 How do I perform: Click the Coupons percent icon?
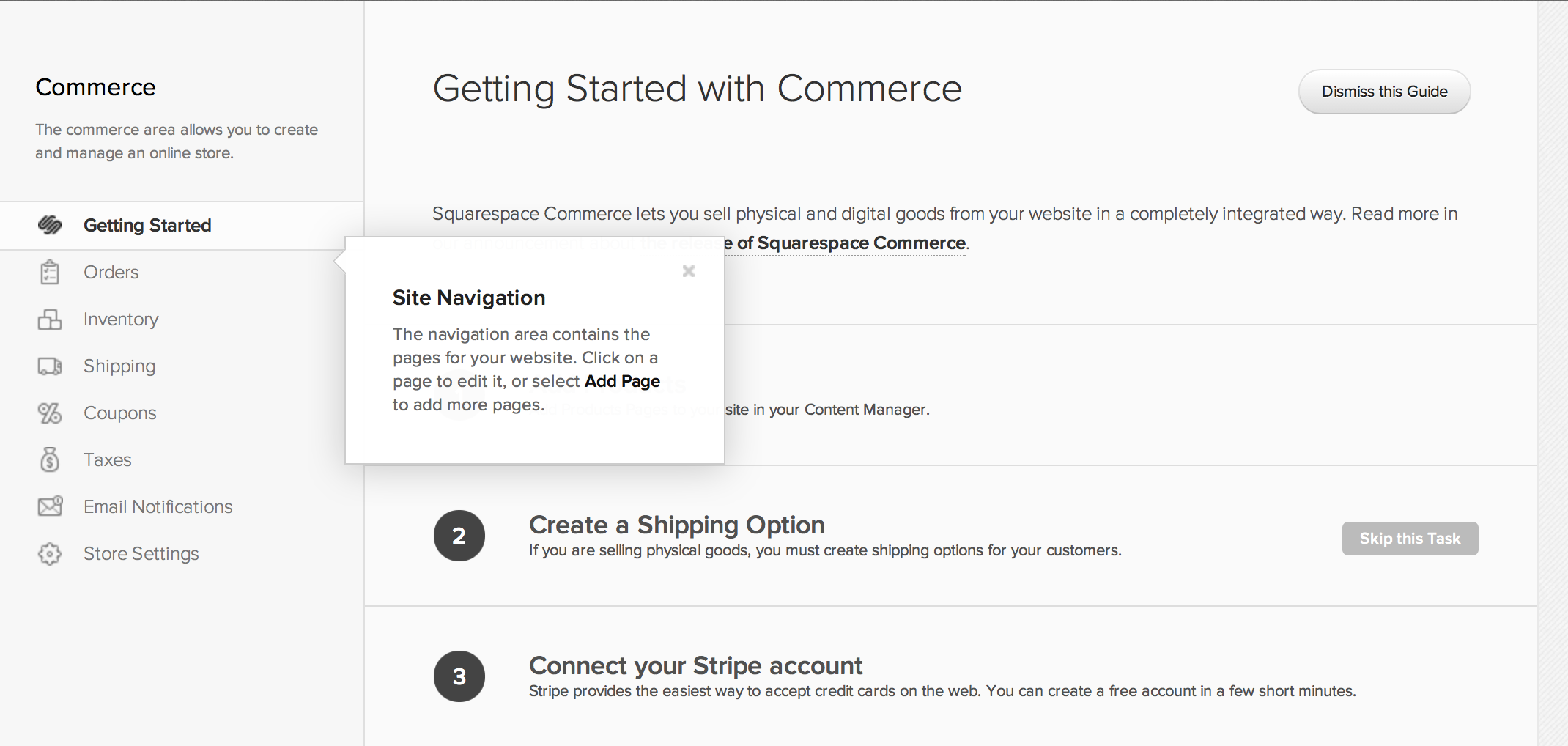50,413
